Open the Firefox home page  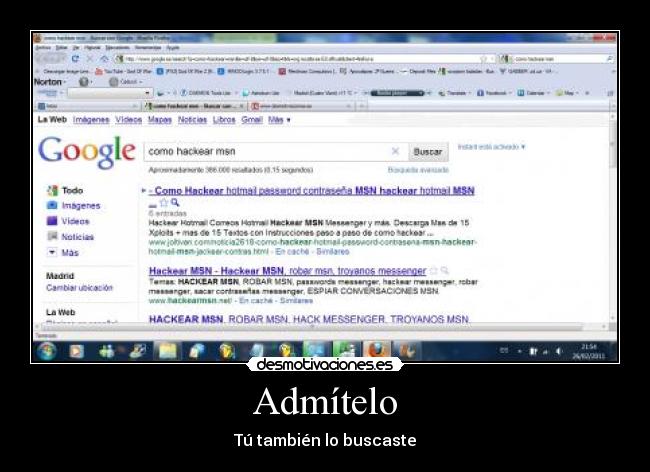click(x=104, y=58)
